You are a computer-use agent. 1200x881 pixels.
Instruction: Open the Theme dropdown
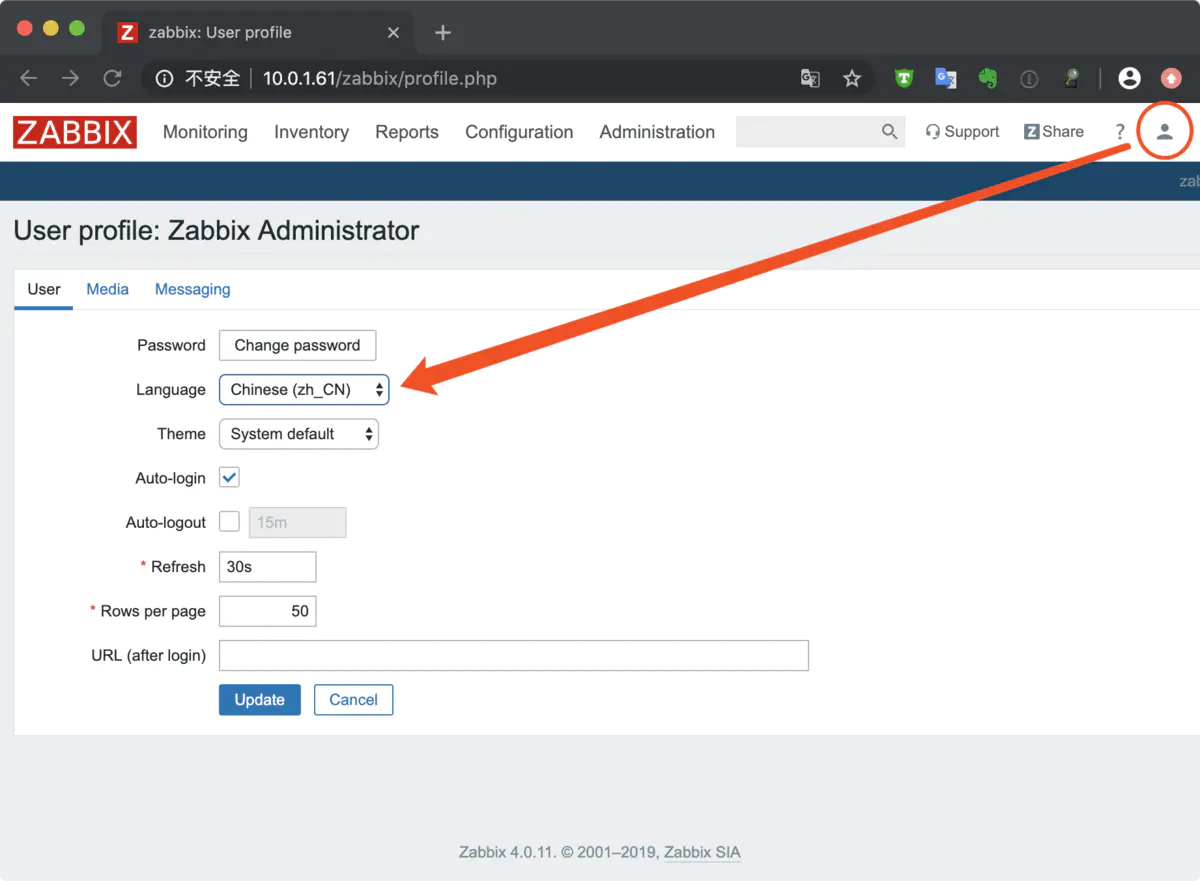[x=299, y=433]
